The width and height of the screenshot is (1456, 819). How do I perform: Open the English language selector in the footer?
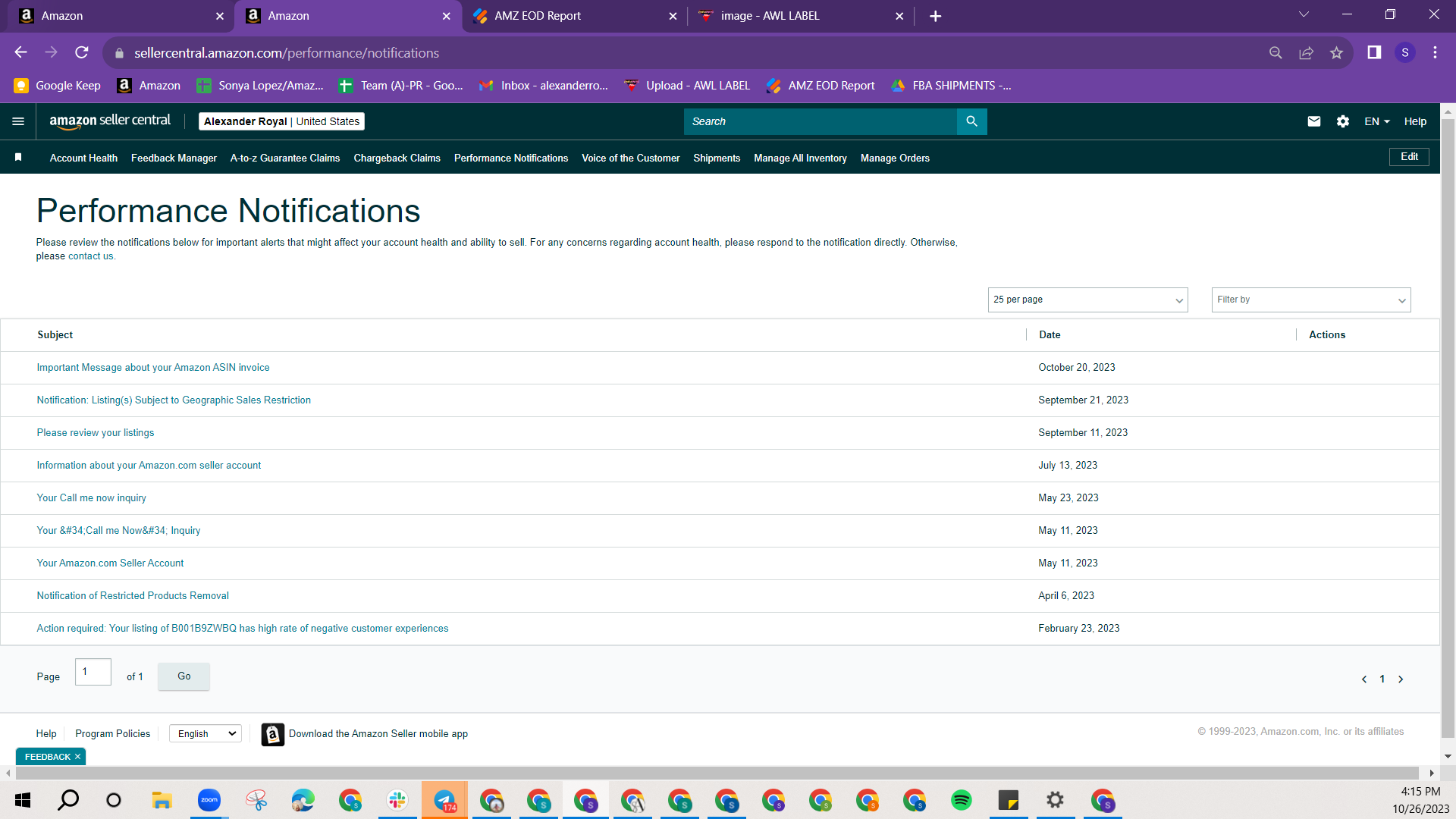coord(206,733)
